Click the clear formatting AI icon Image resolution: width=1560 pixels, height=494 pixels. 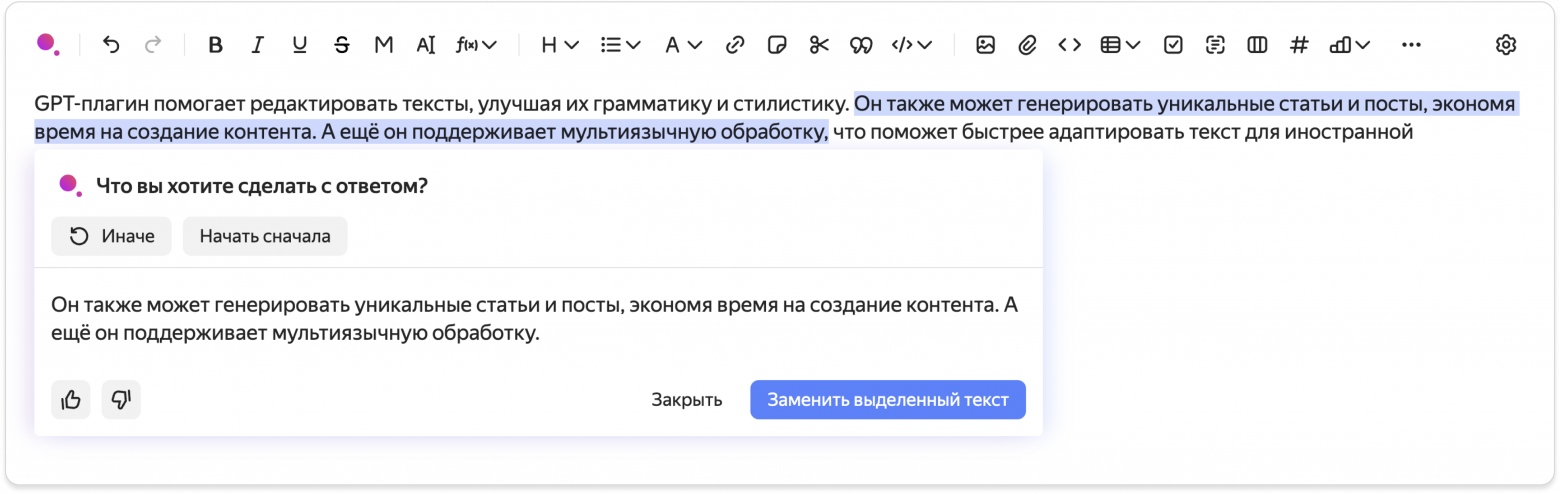click(426, 44)
